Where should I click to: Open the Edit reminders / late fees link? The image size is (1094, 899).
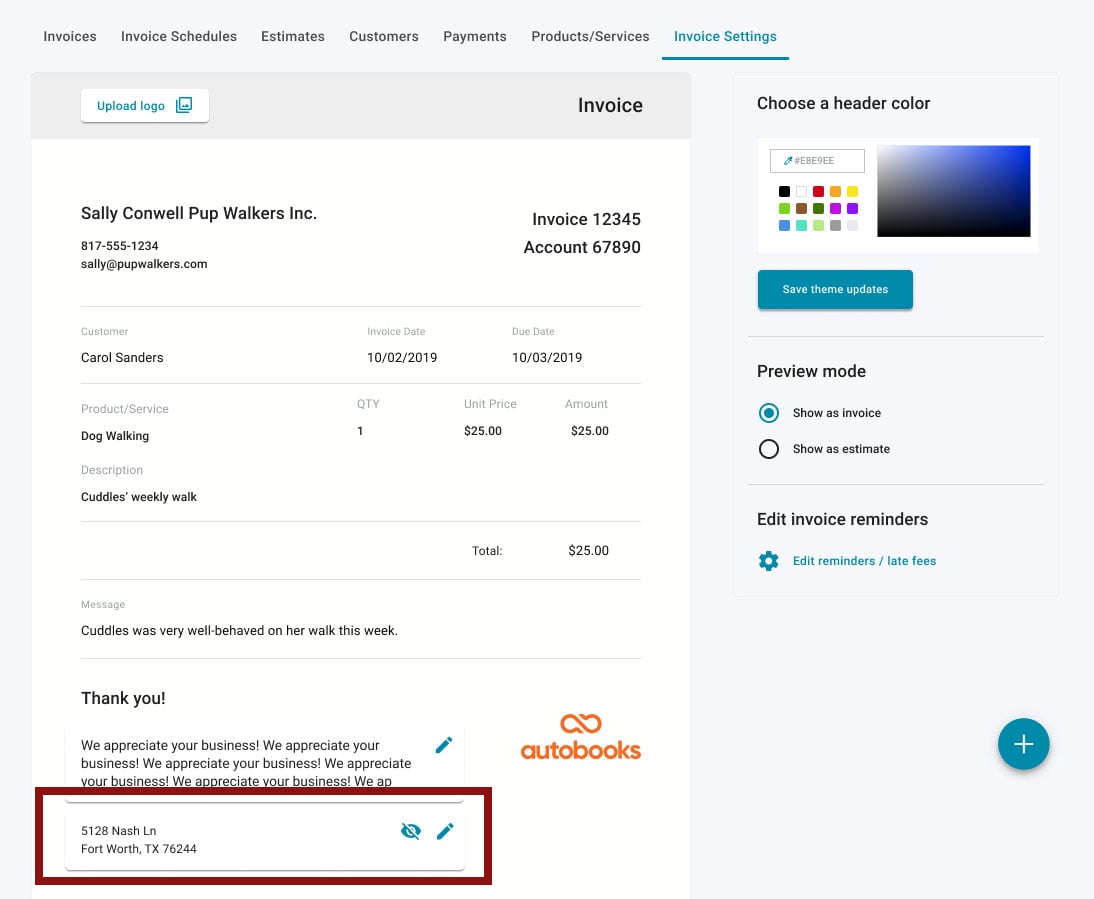[x=864, y=561]
